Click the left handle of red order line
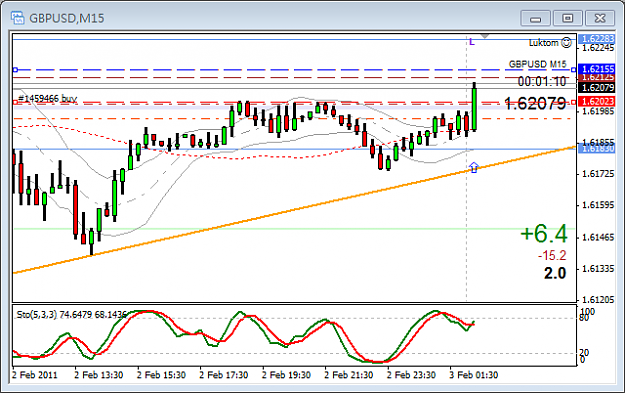Image resolution: width=625 pixels, height=393 pixels. pos(15,102)
